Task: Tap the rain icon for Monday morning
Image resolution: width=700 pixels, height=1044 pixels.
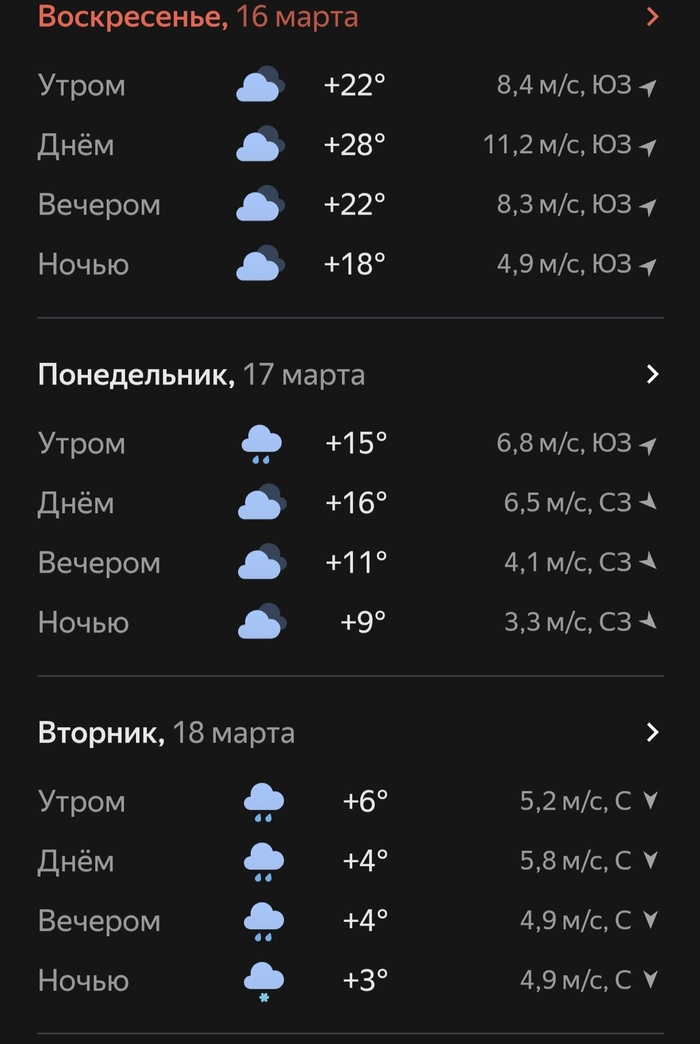Action: tap(261, 443)
